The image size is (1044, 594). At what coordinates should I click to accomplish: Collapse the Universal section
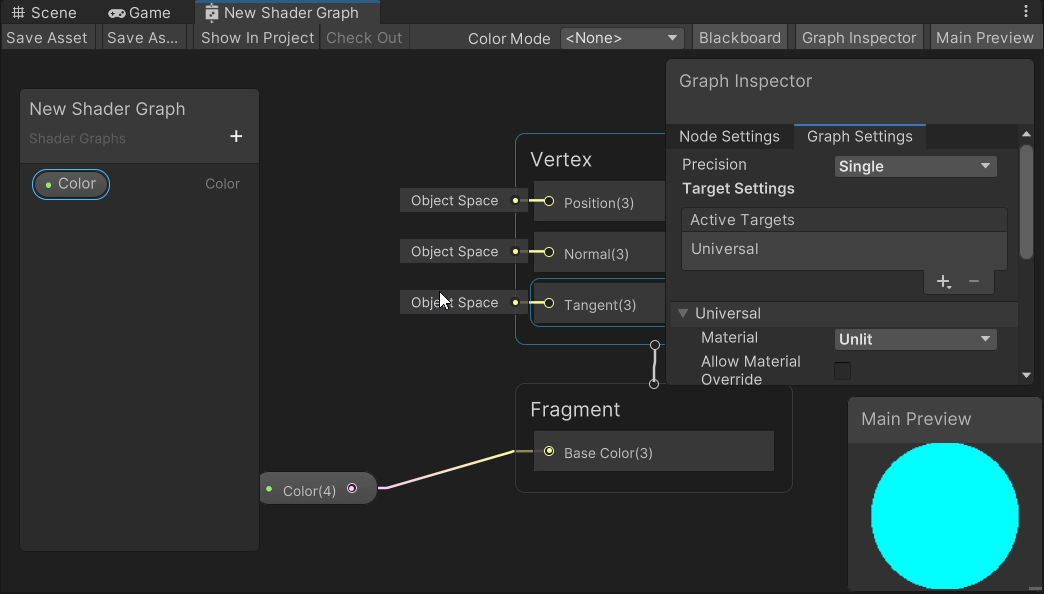[x=683, y=313]
